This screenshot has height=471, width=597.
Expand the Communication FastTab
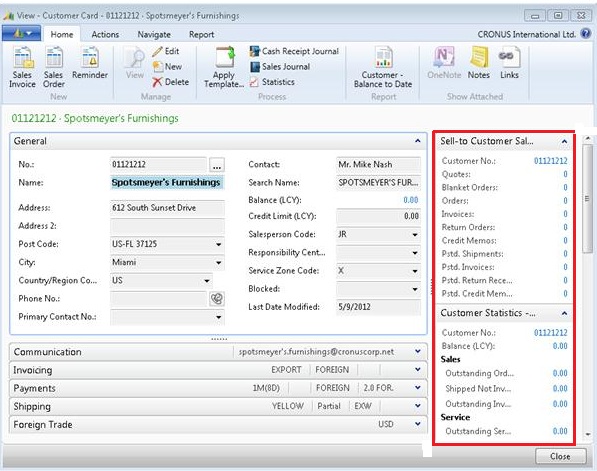click(418, 351)
